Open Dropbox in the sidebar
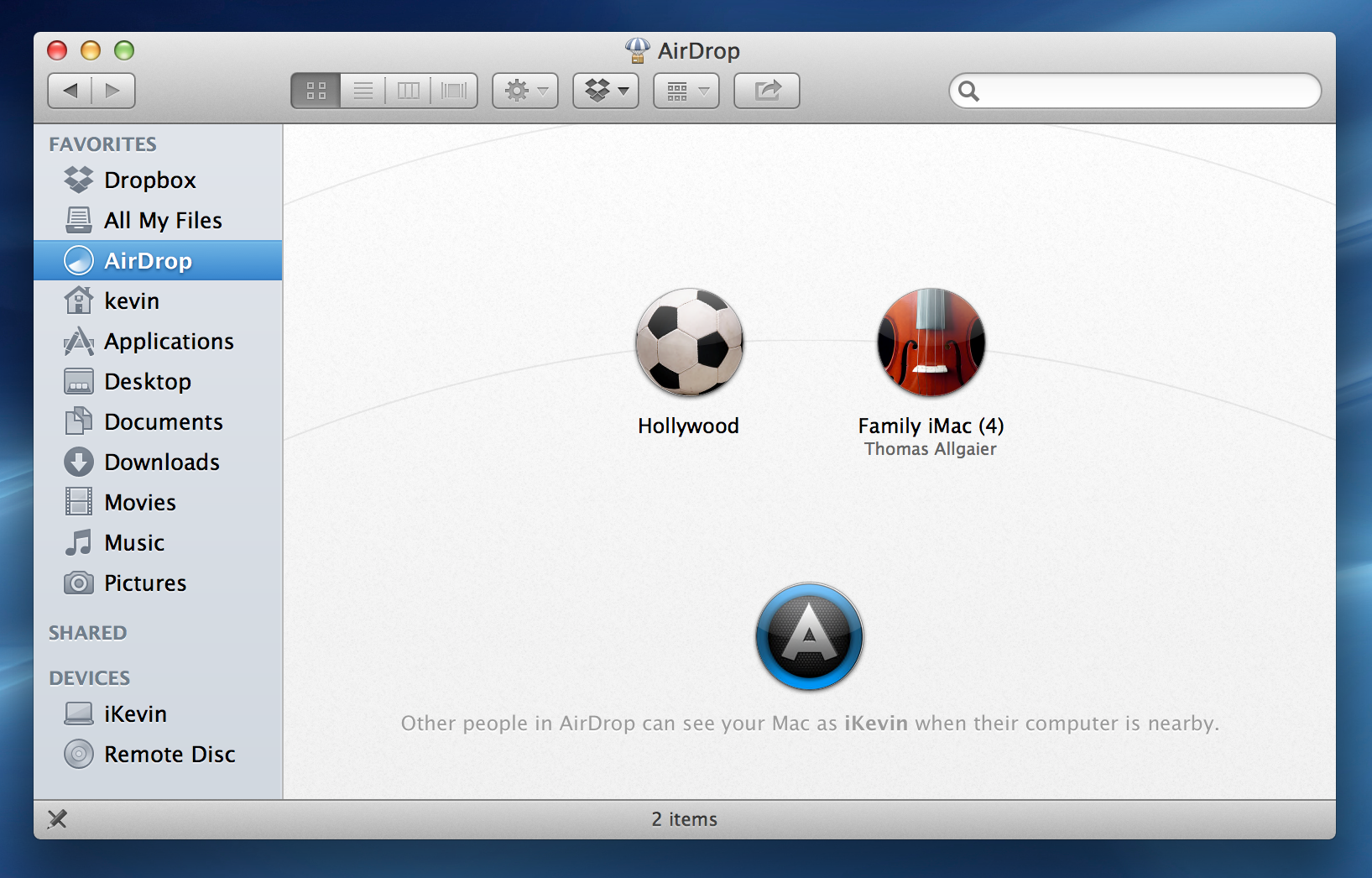Screen dimensions: 1372x878 point(158,180)
